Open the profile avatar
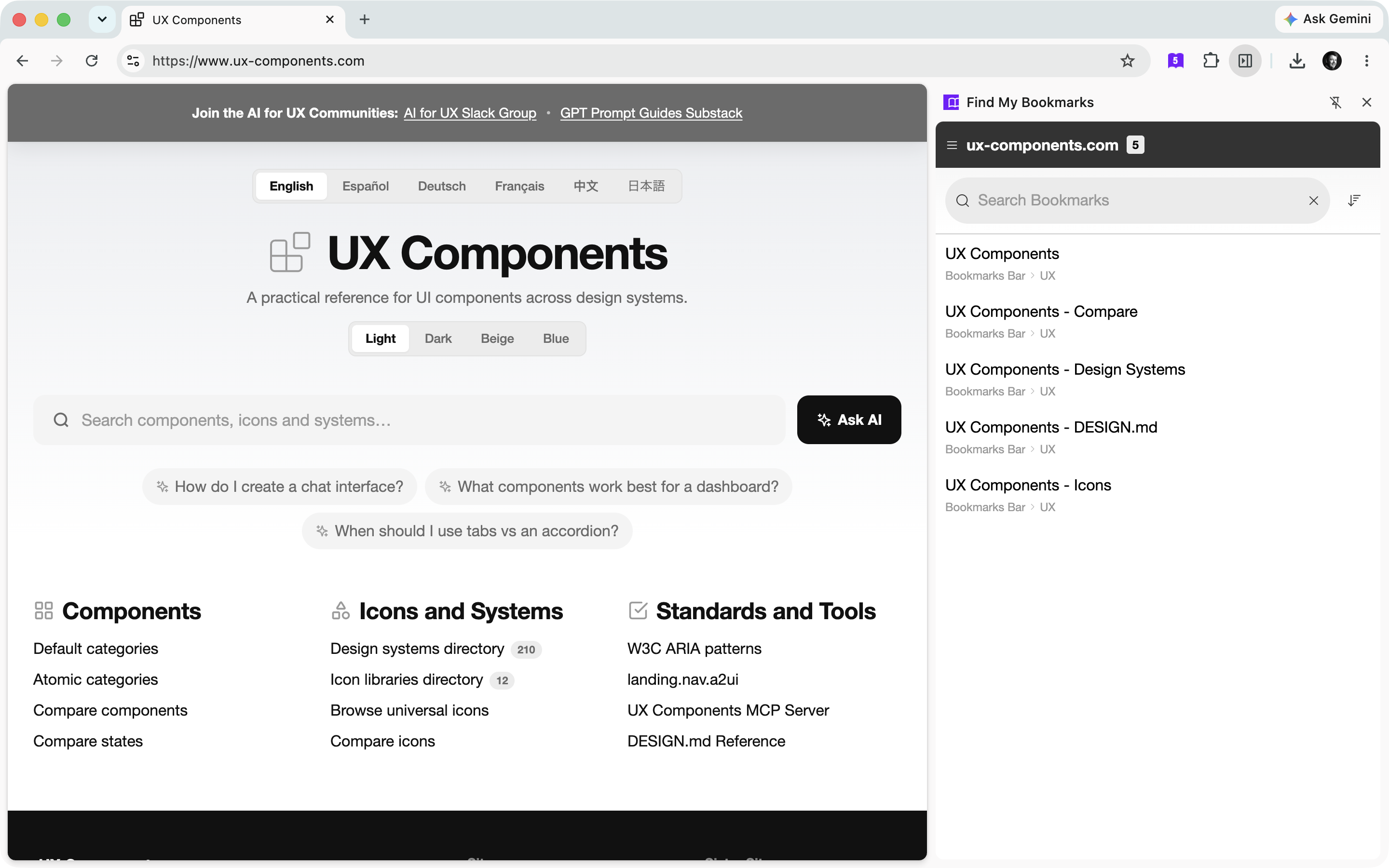Image resolution: width=1389 pixels, height=868 pixels. pyautogui.click(x=1332, y=61)
